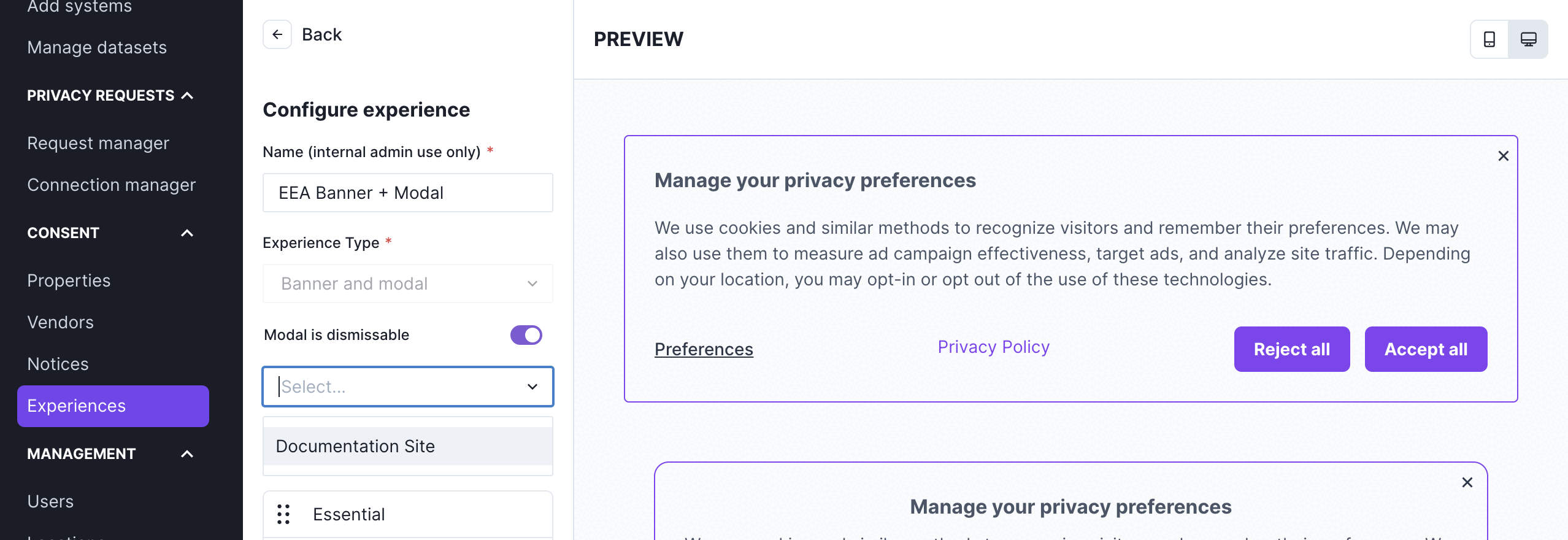Open the Experience Type dropdown
This screenshot has width=1568, height=540.
408,283
